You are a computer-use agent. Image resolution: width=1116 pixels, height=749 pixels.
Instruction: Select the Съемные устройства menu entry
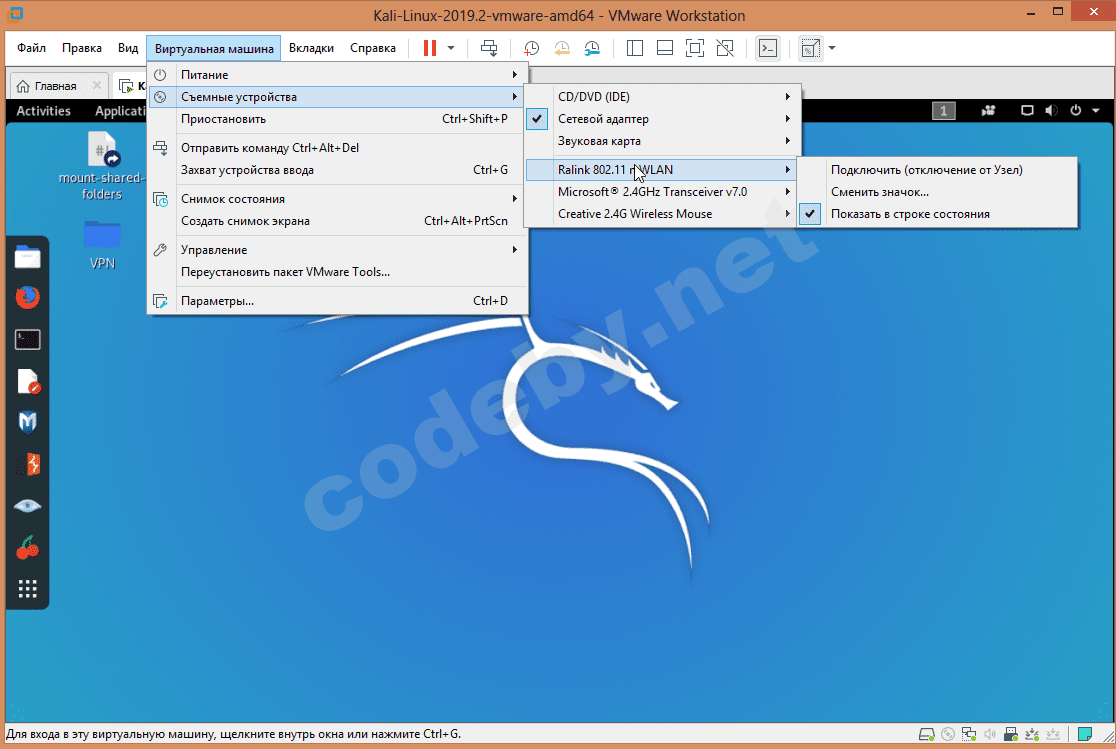pos(338,97)
